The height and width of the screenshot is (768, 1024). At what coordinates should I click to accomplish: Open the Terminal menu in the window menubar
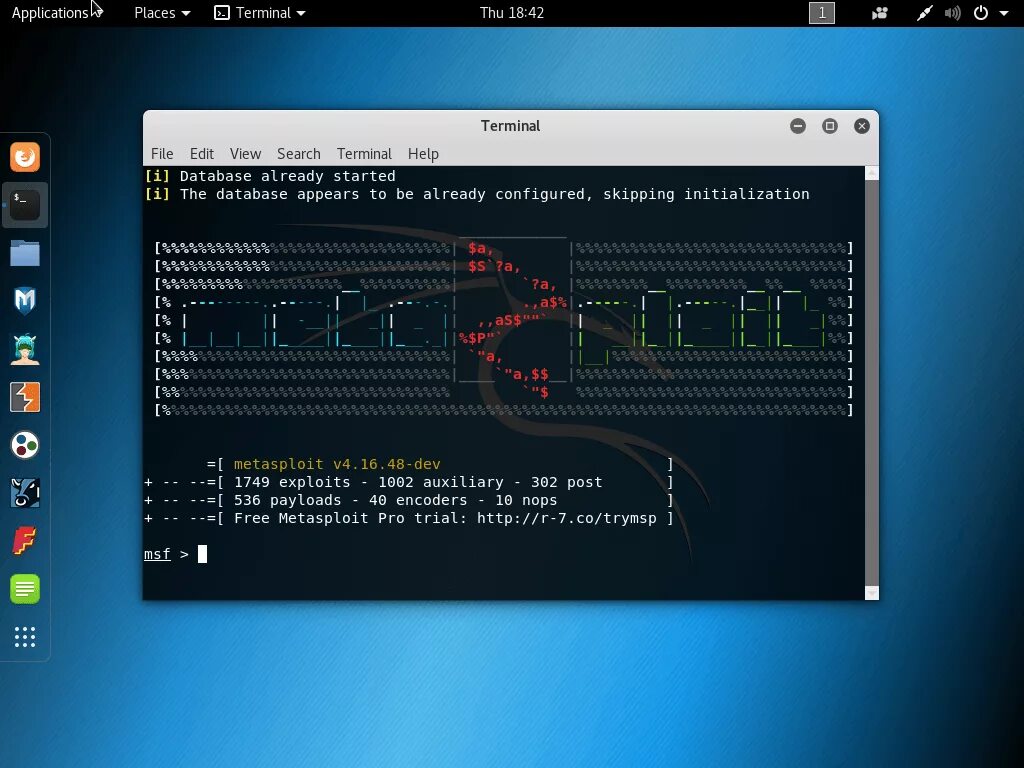coord(364,153)
